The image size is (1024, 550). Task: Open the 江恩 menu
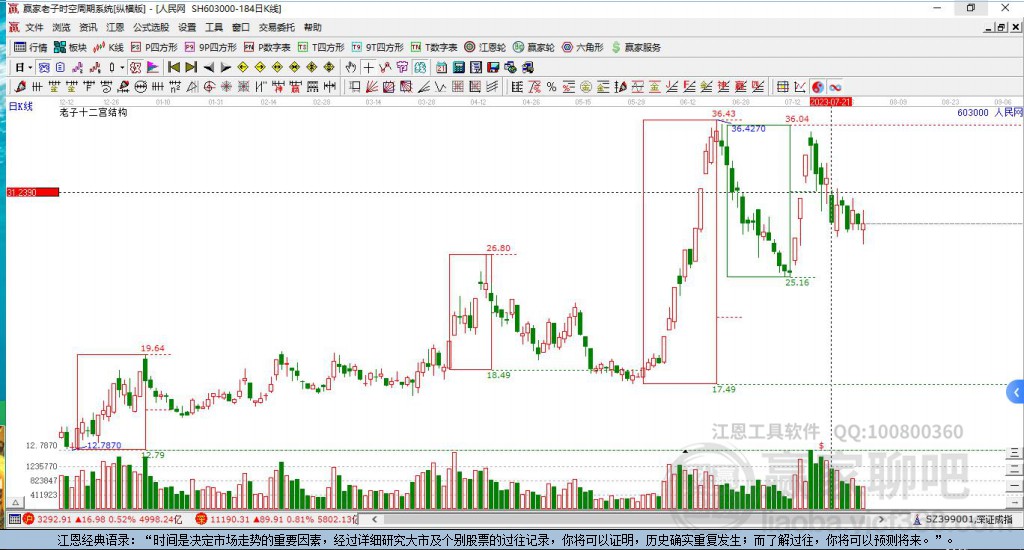(115, 27)
